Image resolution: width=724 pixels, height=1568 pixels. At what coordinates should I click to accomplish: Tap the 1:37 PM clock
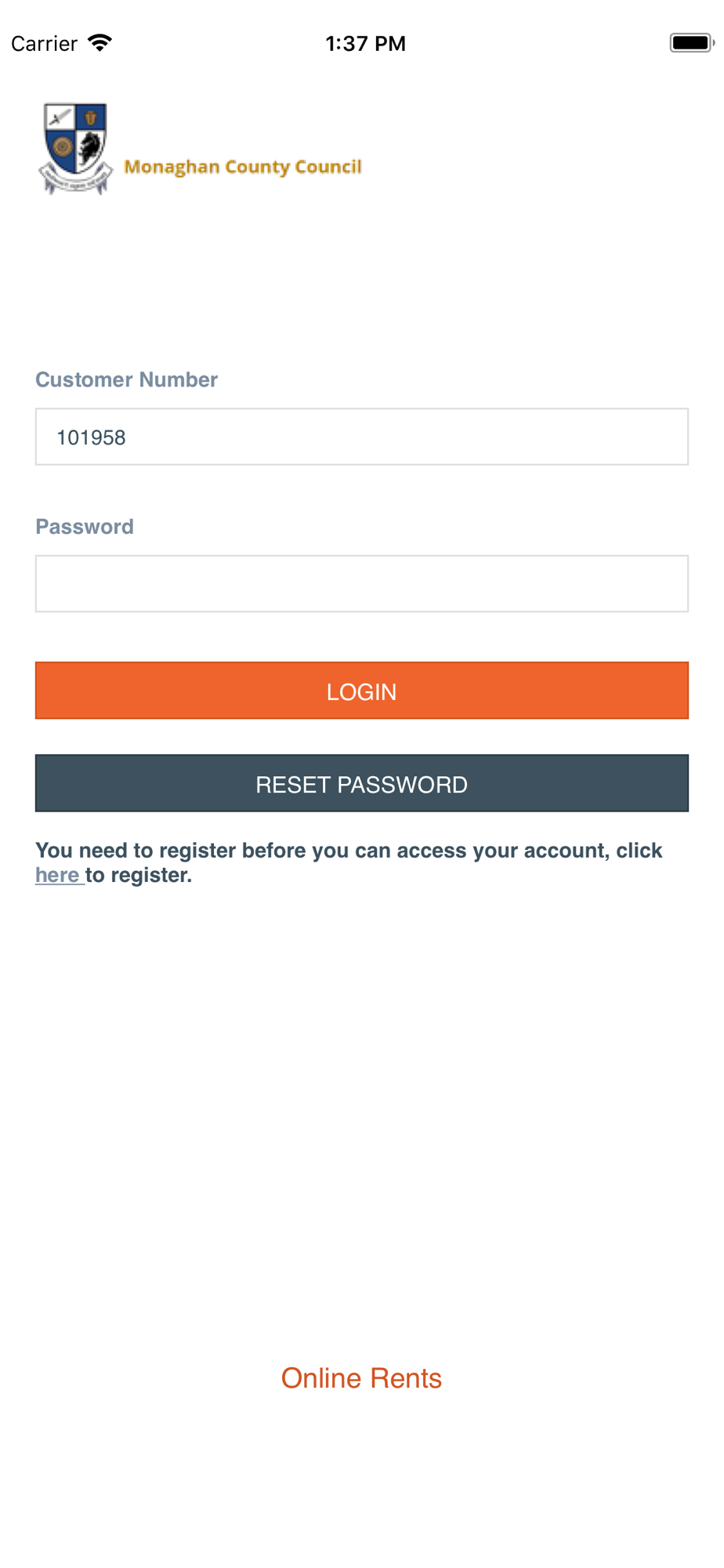[x=365, y=44]
